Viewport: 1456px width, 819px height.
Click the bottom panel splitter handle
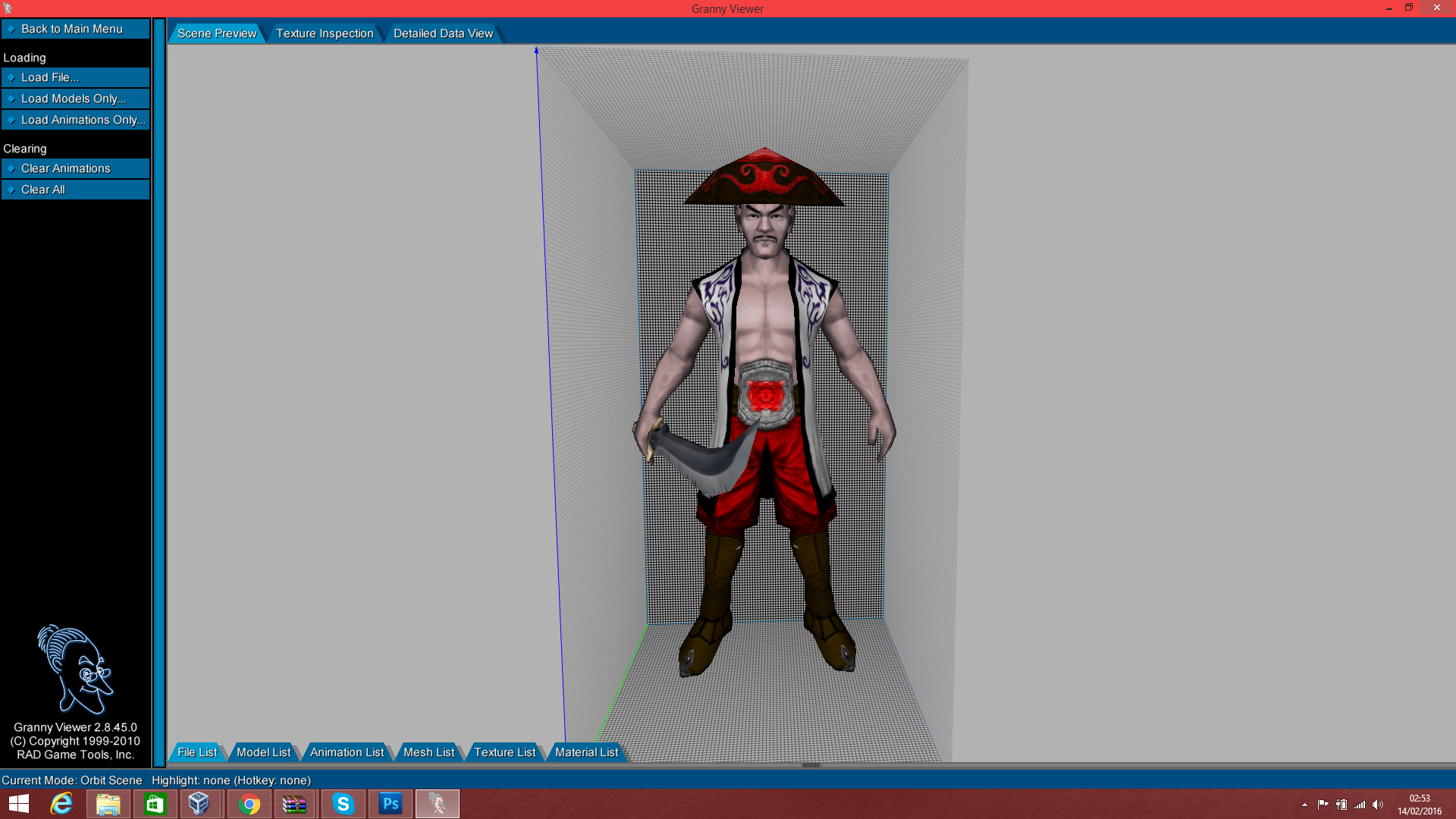(811, 765)
